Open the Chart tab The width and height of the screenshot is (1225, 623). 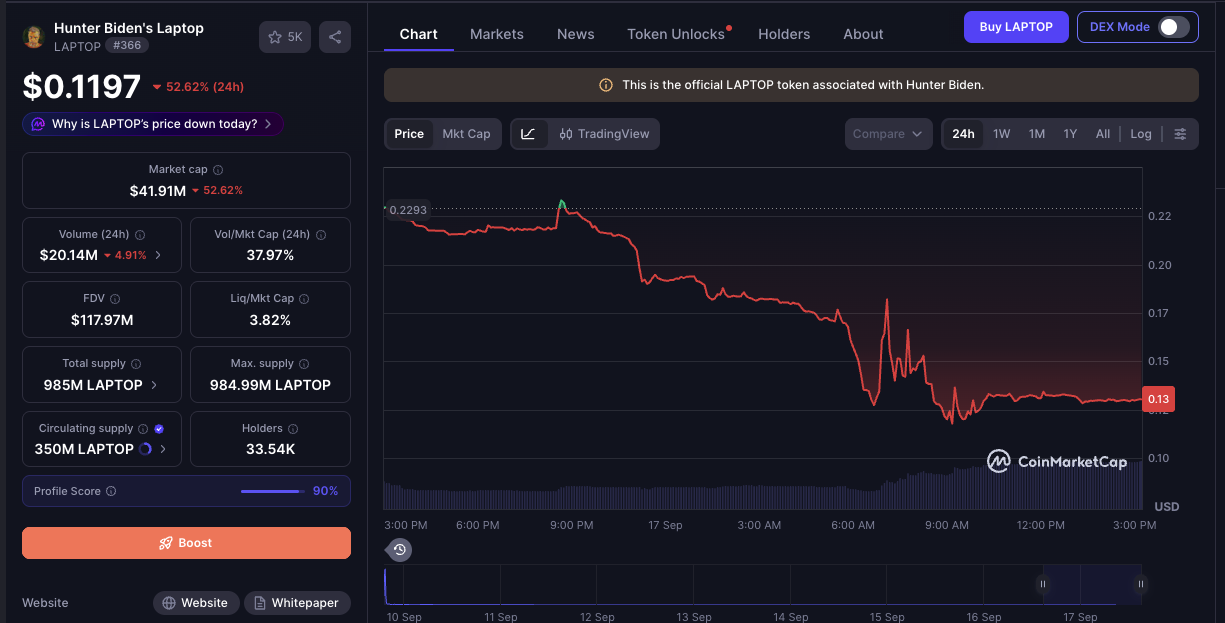tap(418, 34)
